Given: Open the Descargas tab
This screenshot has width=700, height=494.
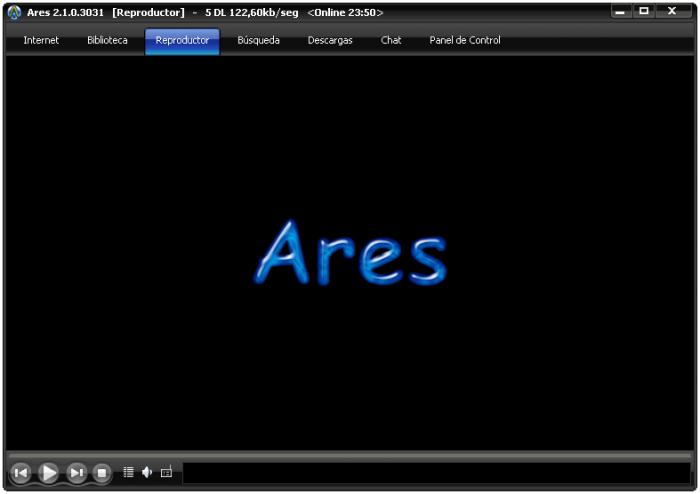Looking at the screenshot, I should tap(330, 41).
